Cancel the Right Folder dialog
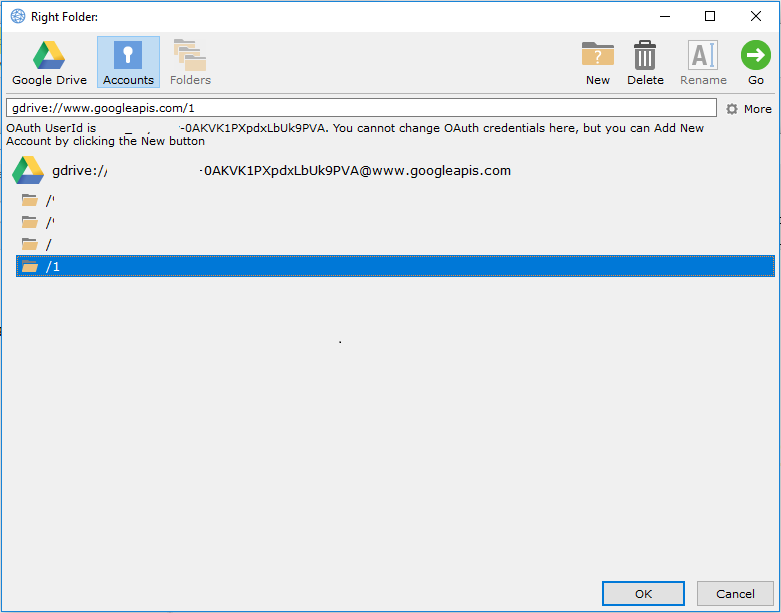This screenshot has height=613, width=781. point(735,594)
